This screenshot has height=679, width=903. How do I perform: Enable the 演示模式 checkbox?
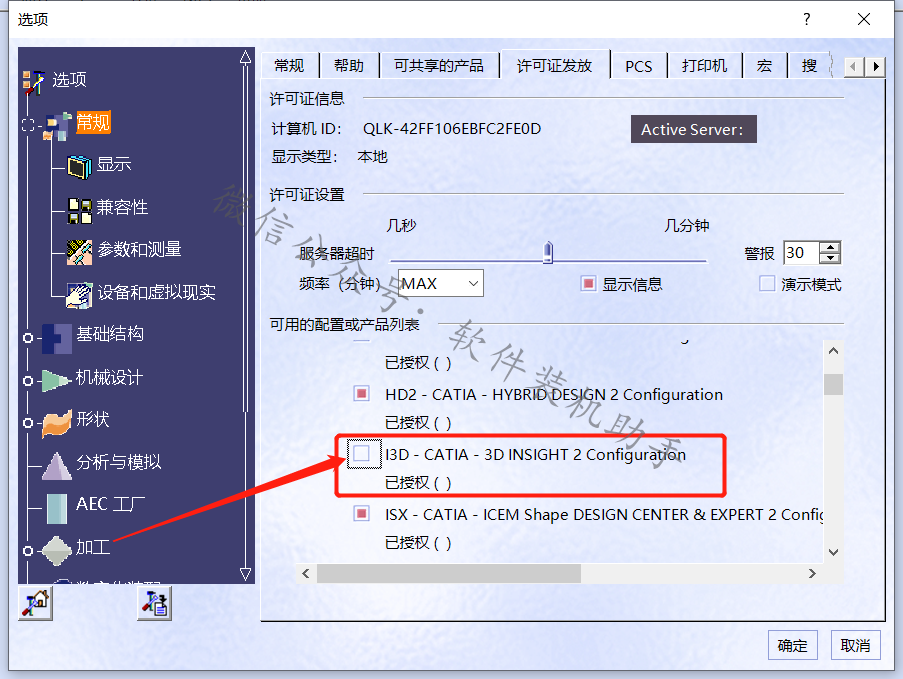tap(767, 283)
